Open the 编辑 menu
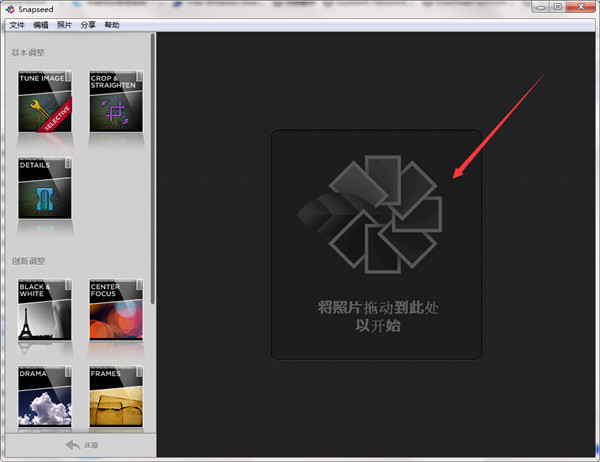This screenshot has width=600, height=462. 41,23
